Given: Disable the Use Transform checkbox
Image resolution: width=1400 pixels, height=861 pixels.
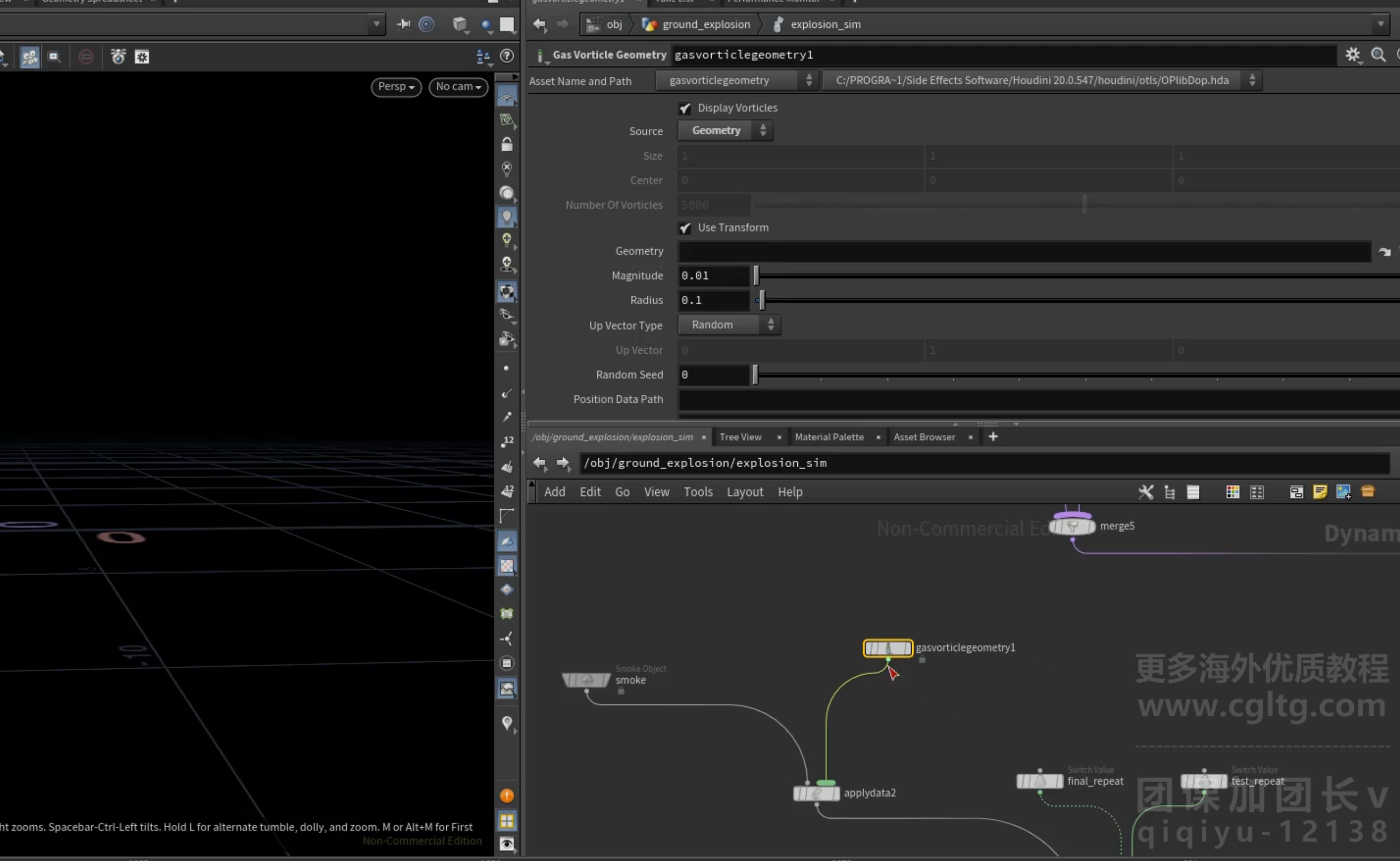Looking at the screenshot, I should (x=685, y=228).
